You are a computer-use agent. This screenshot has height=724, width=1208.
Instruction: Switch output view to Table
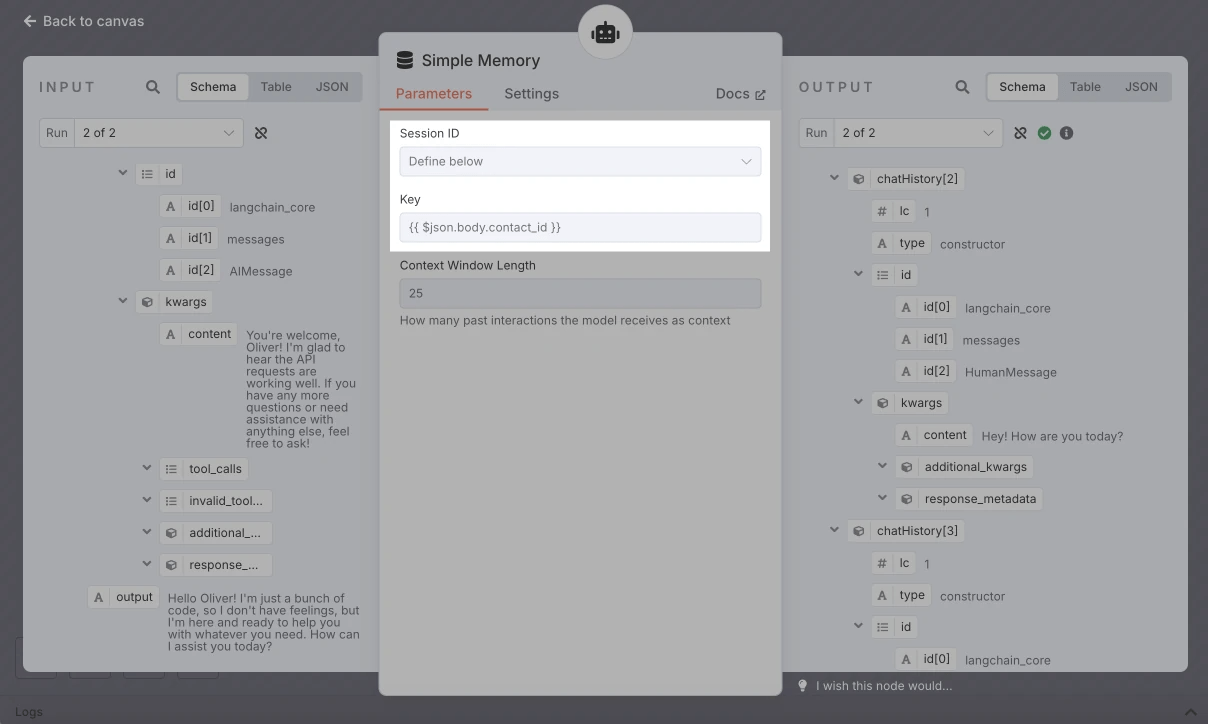[1085, 87]
